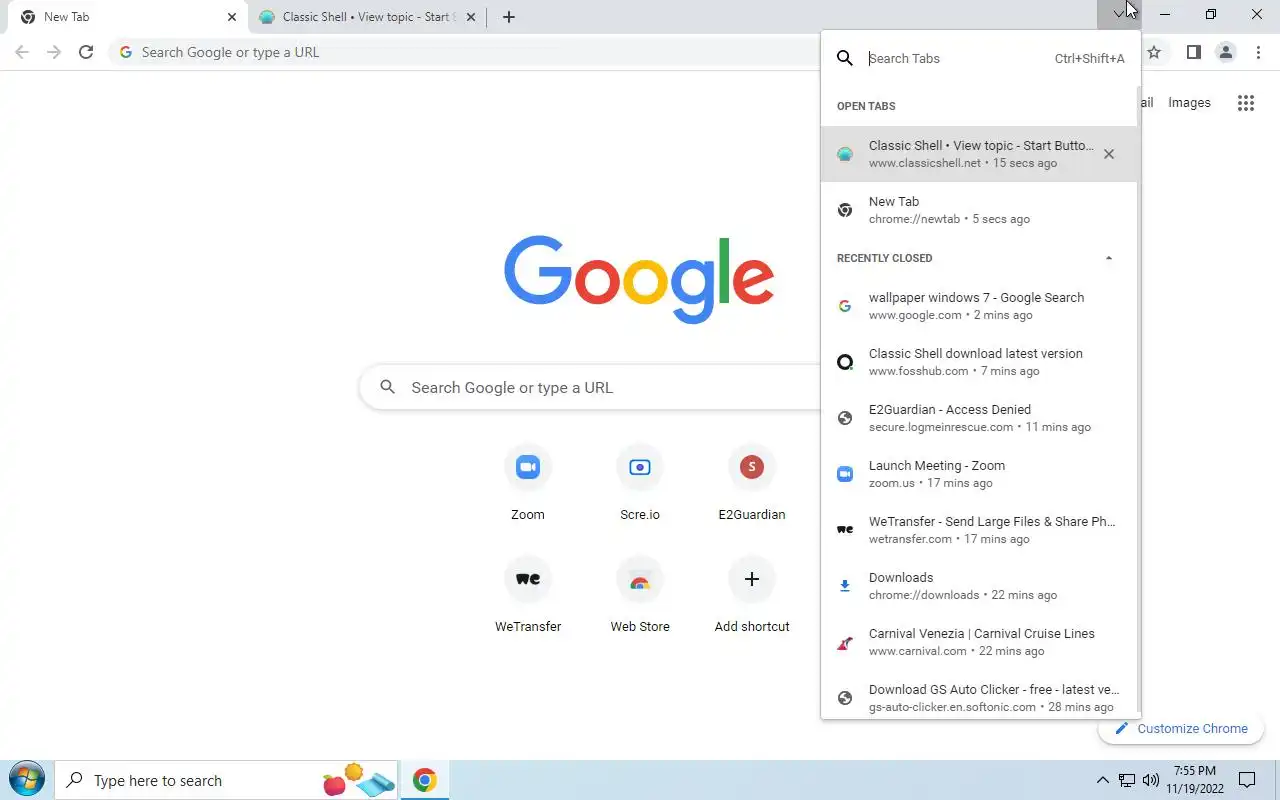This screenshot has height=800, width=1280.
Task: Click the Chrome icon in the taskbar
Action: tap(425, 780)
